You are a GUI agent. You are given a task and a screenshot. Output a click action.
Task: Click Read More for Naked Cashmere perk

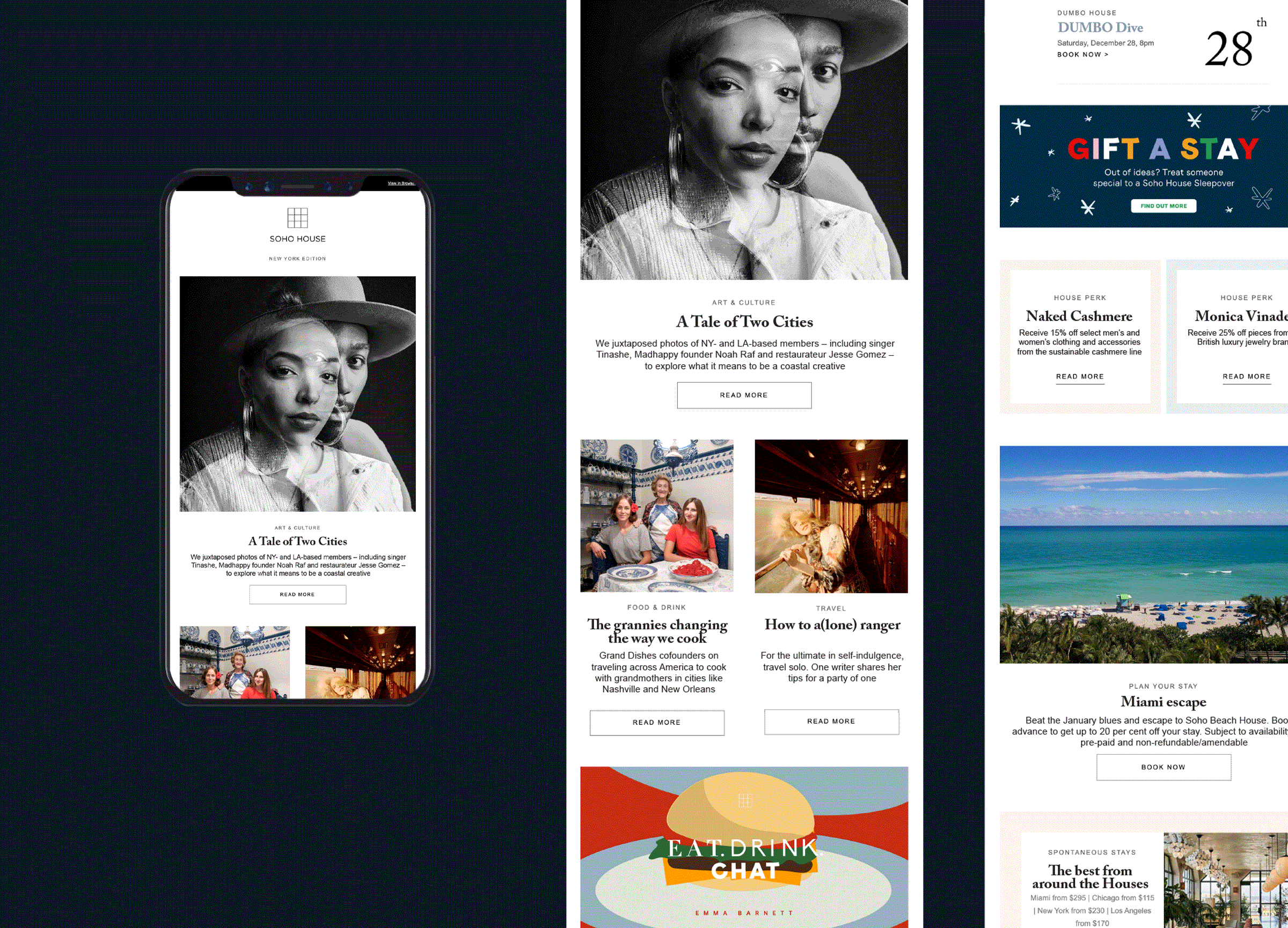tap(1080, 377)
